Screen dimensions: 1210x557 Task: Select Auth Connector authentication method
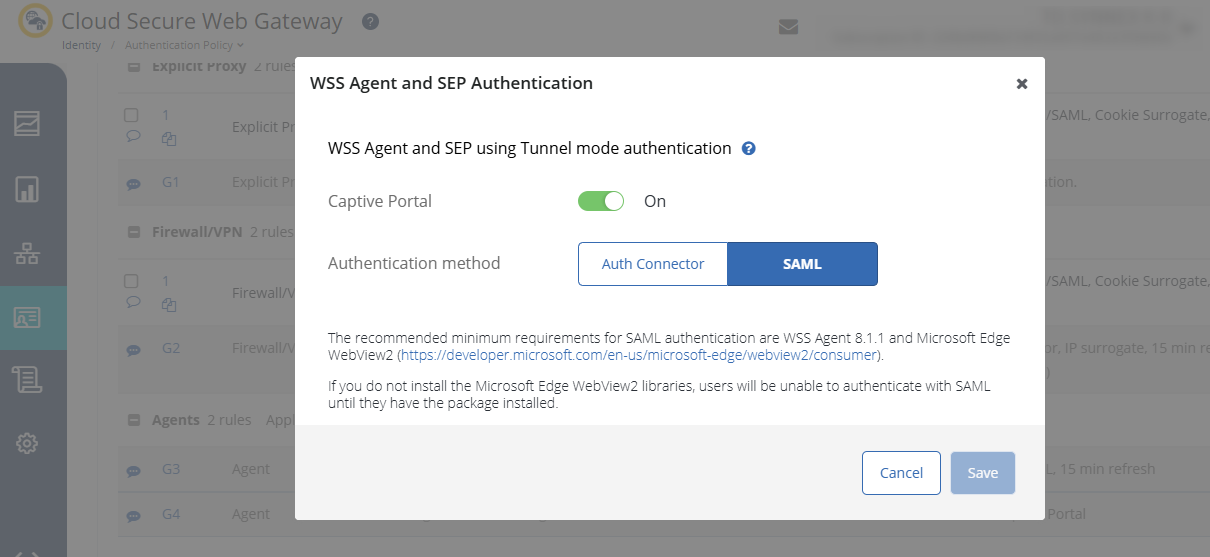tap(653, 264)
